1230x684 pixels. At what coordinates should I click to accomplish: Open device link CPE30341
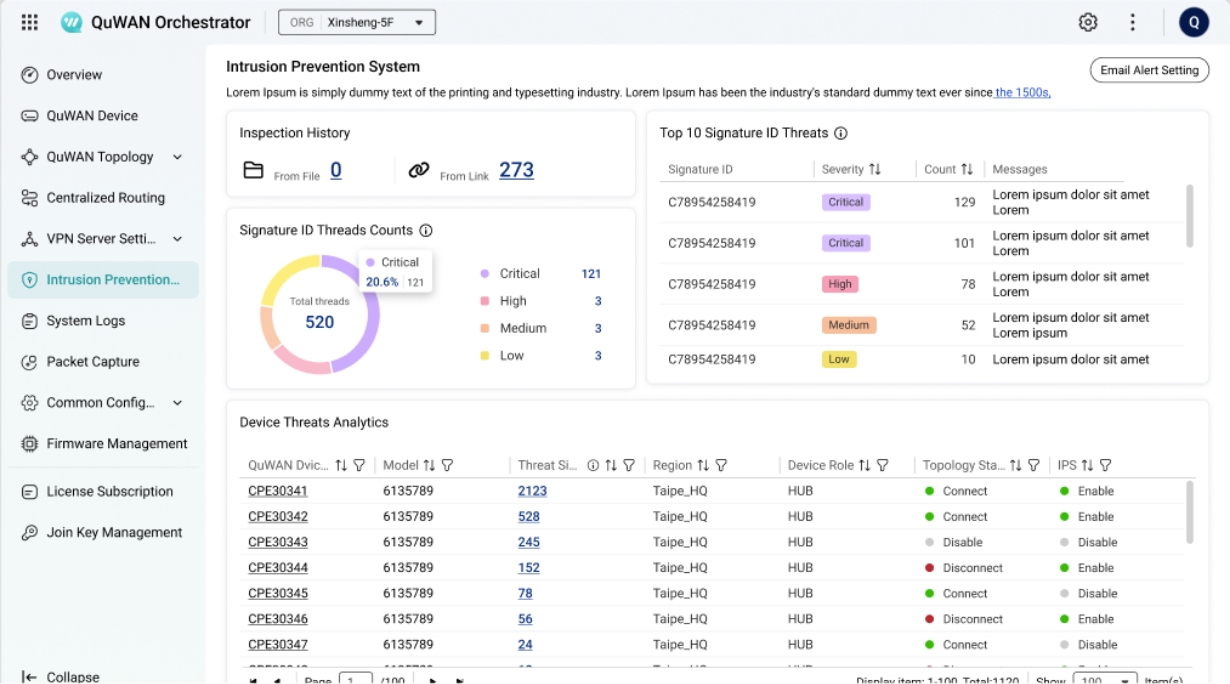(x=278, y=491)
